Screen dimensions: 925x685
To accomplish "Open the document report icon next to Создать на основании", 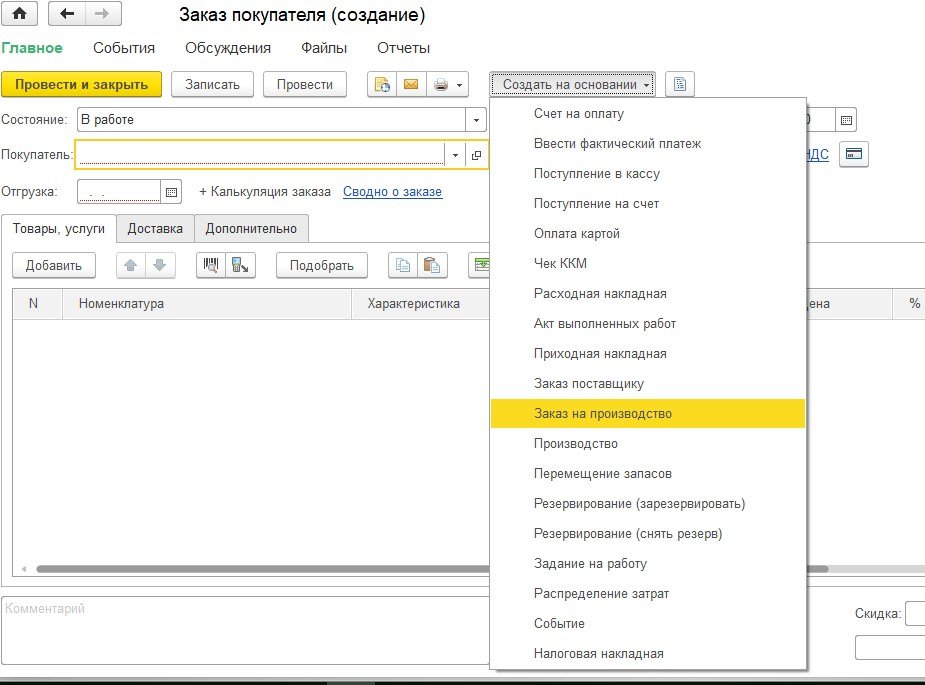I will pos(679,85).
